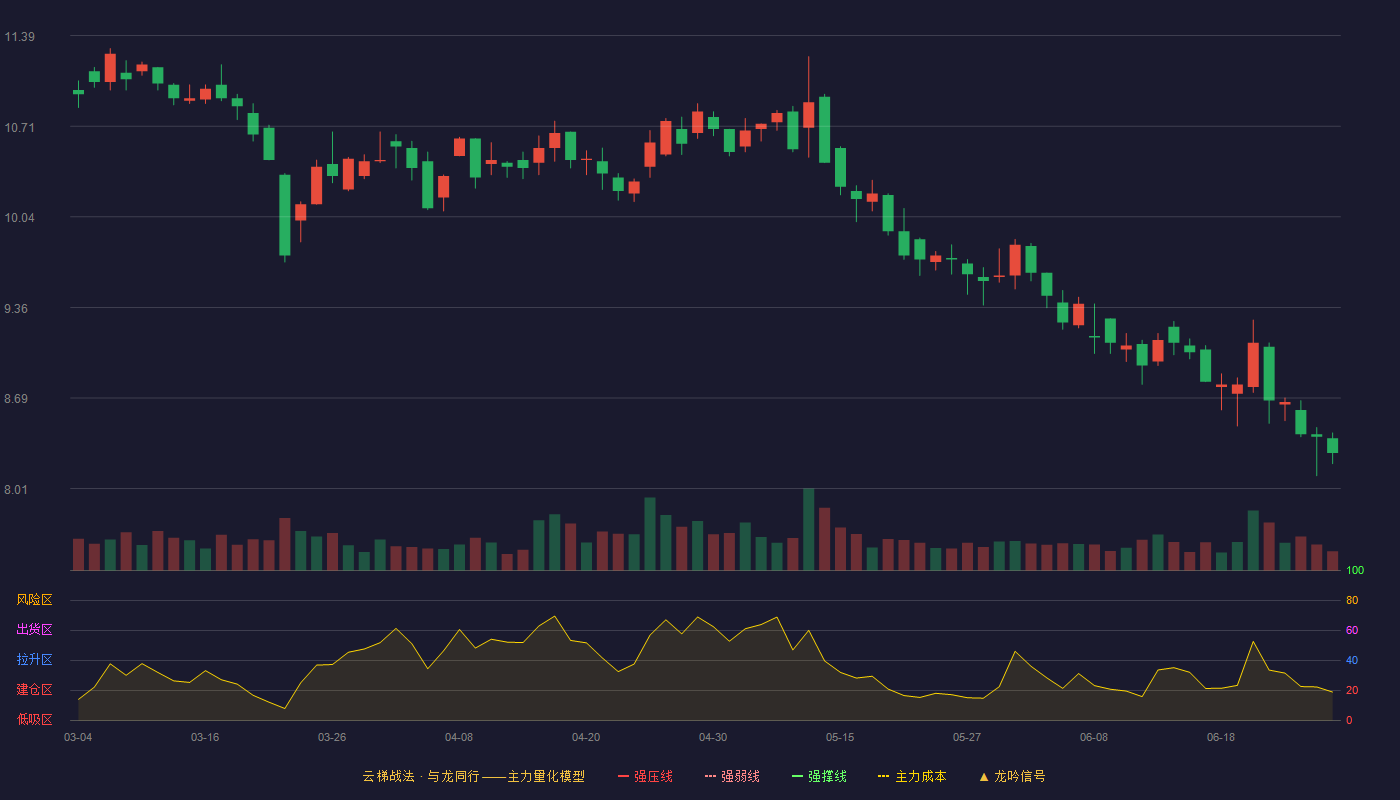Toggle the 龙吟信号 triangle legend entry
The image size is (1400, 800).
tap(1012, 776)
